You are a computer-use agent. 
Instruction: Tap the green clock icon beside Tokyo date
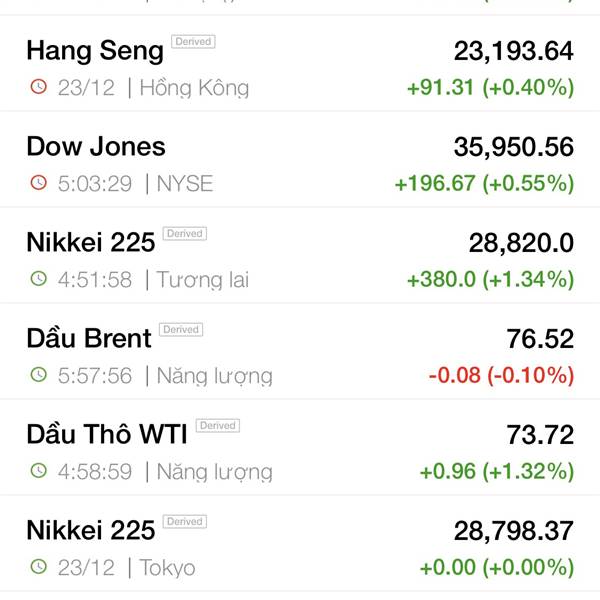pyautogui.click(x=39, y=567)
